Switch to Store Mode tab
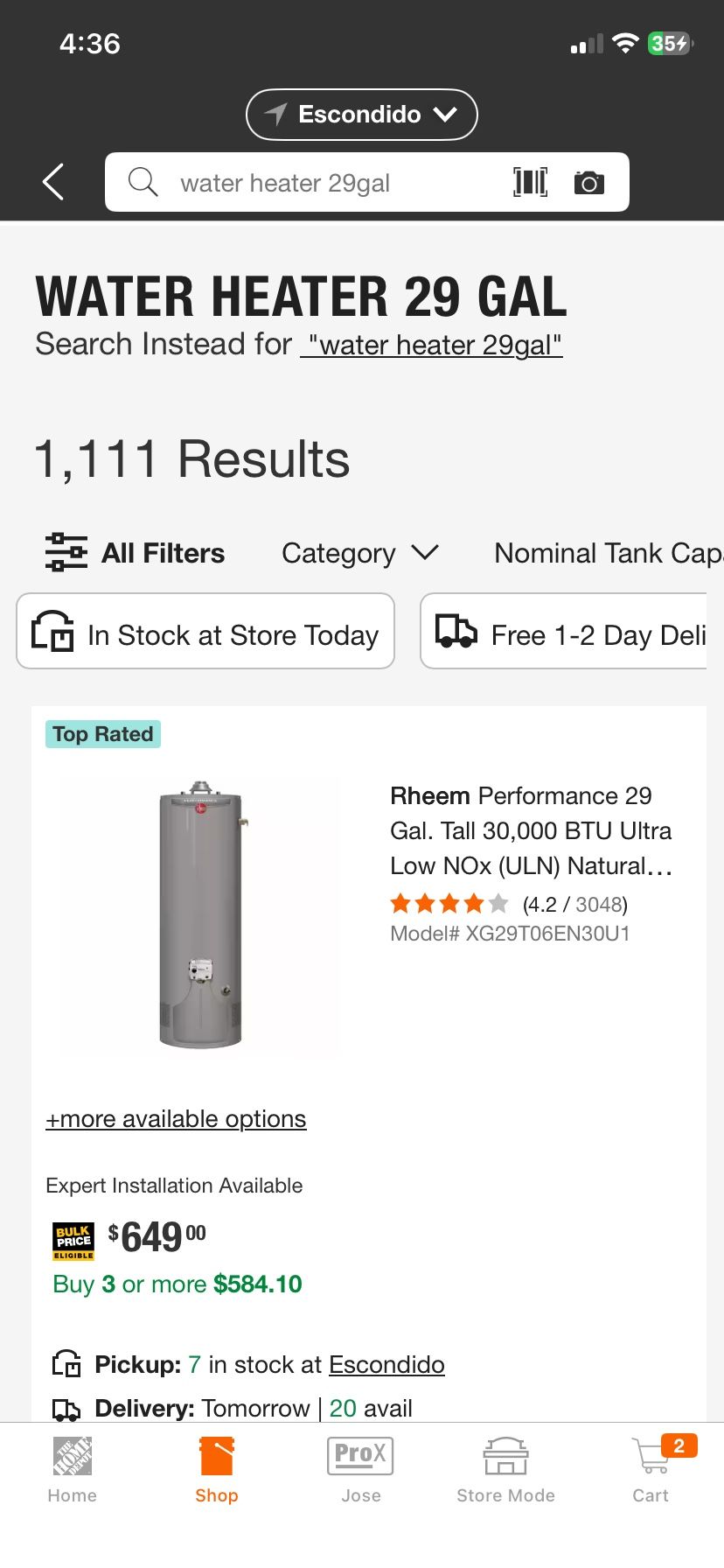Screen dimensions: 724x1568 tap(505, 1467)
